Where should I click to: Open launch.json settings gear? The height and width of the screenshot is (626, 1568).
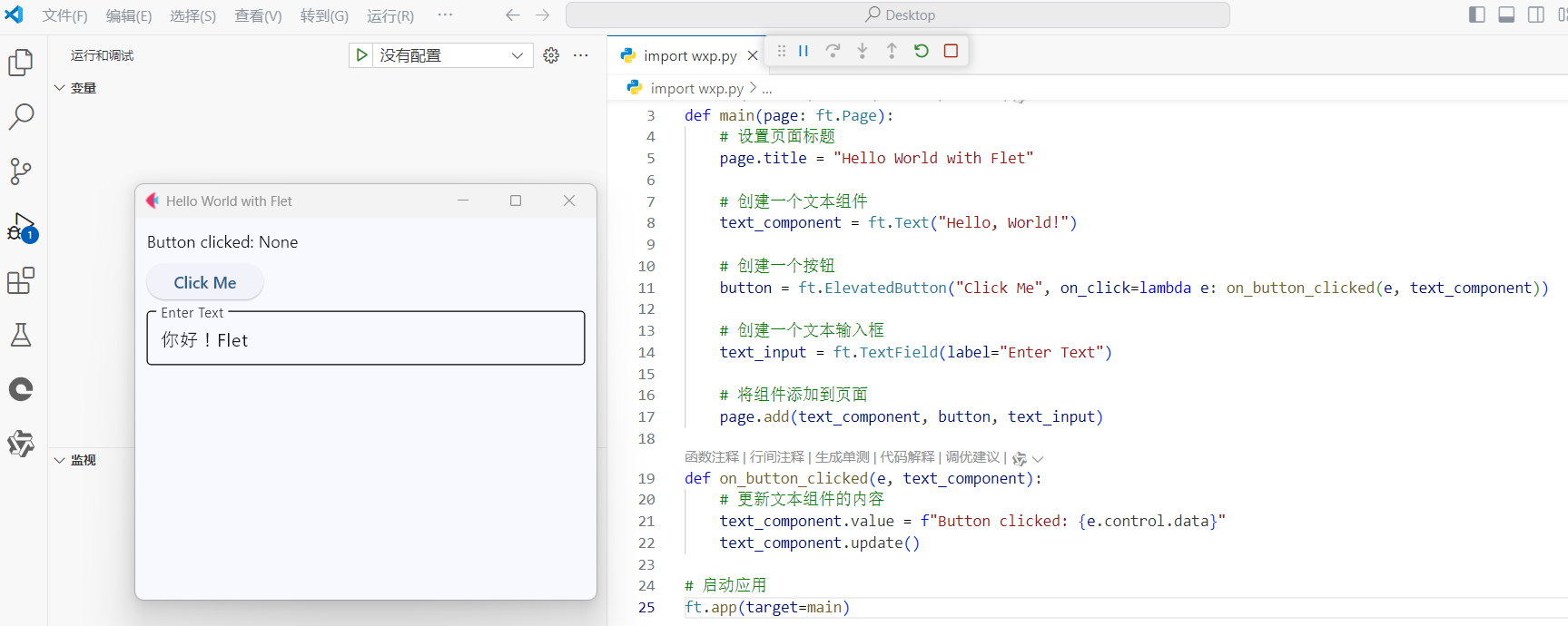point(551,55)
